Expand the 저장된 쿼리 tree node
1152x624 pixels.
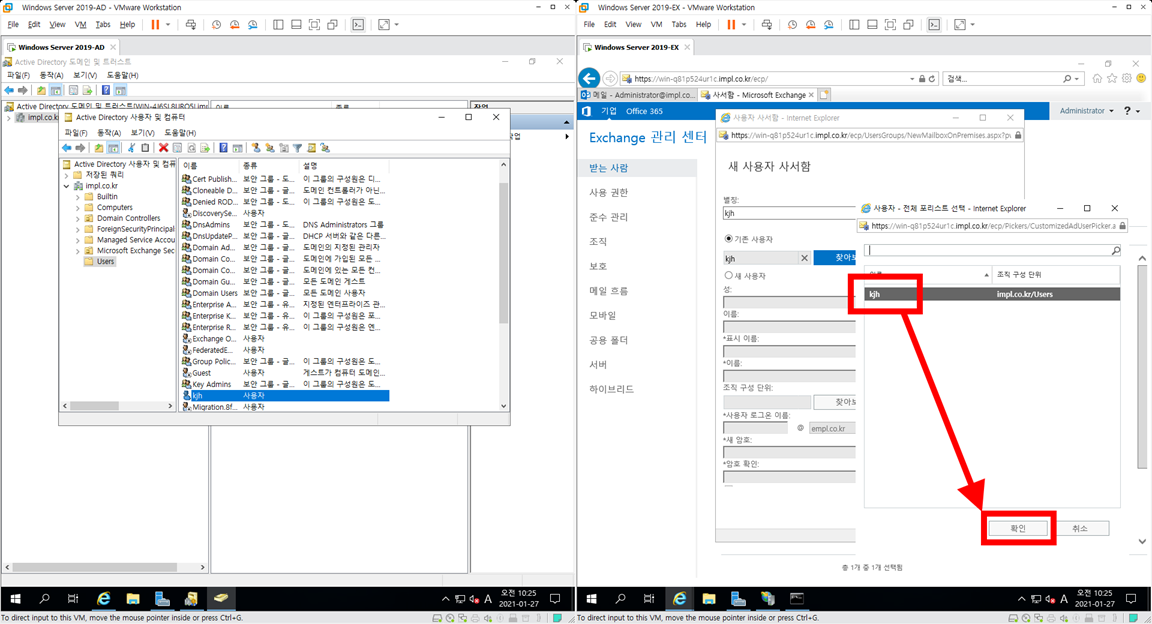tap(67, 176)
